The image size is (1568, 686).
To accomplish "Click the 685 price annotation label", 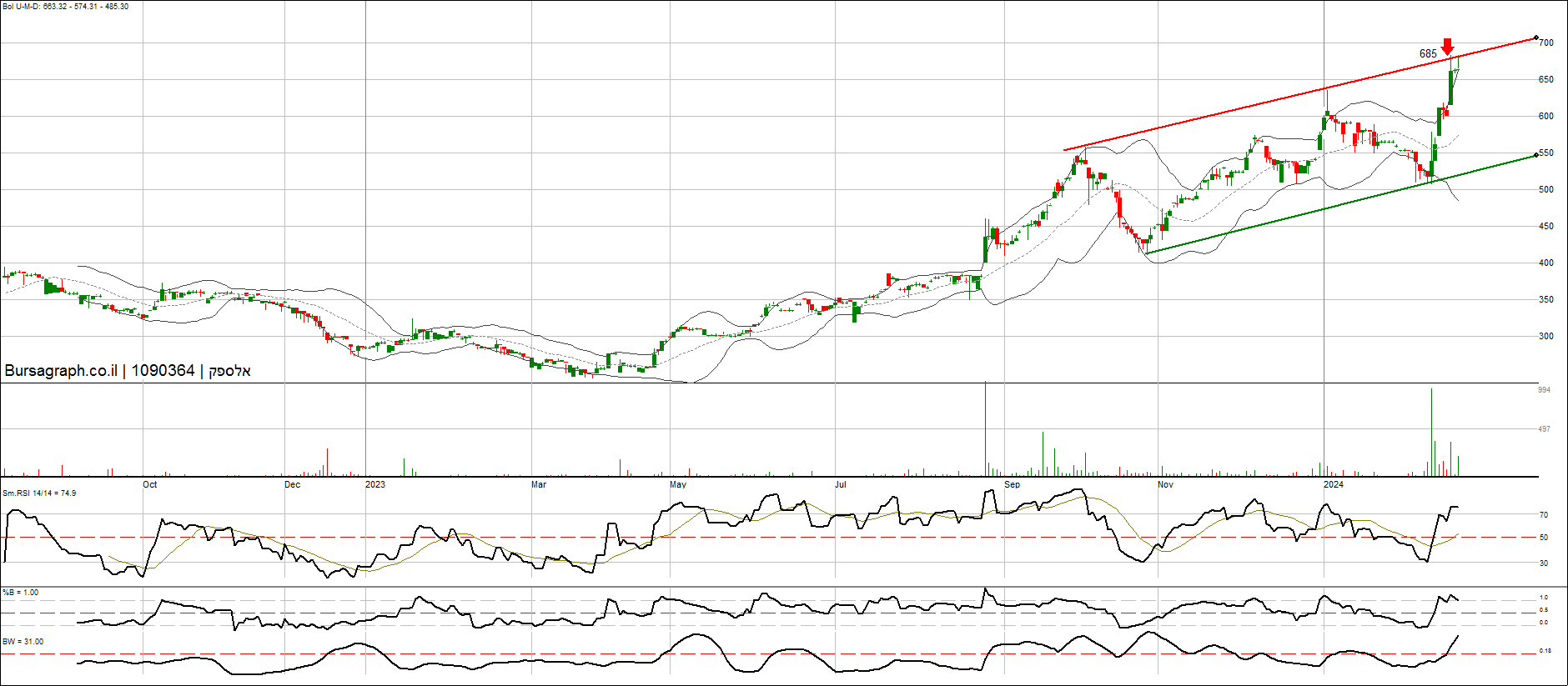I will click(x=1428, y=54).
